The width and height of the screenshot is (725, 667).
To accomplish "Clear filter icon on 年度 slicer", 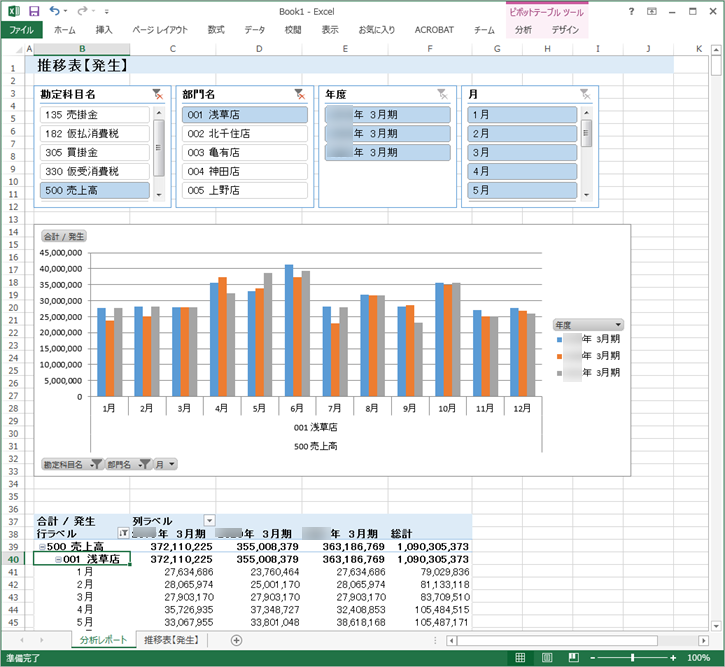I will click(x=442, y=94).
